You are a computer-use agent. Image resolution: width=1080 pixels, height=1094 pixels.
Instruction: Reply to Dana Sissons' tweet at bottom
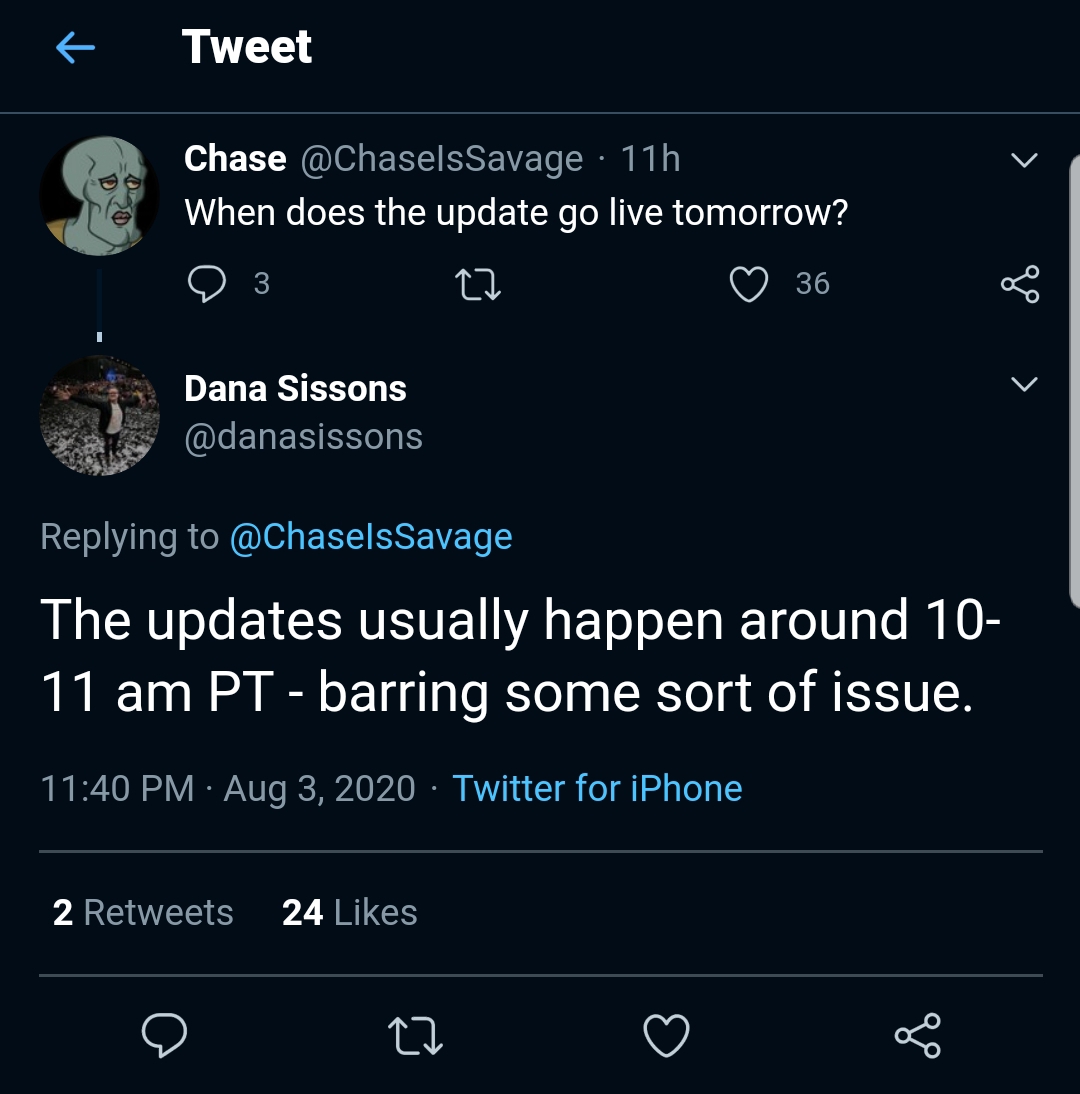[x=164, y=1035]
